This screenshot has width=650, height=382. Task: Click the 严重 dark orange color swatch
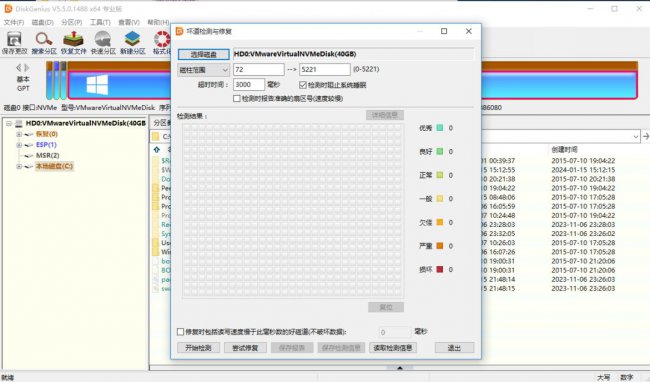coord(440,246)
